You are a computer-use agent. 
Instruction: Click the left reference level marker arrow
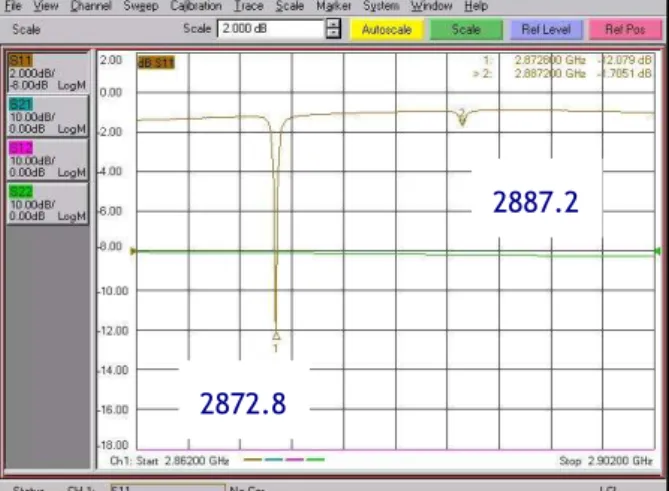click(133, 251)
